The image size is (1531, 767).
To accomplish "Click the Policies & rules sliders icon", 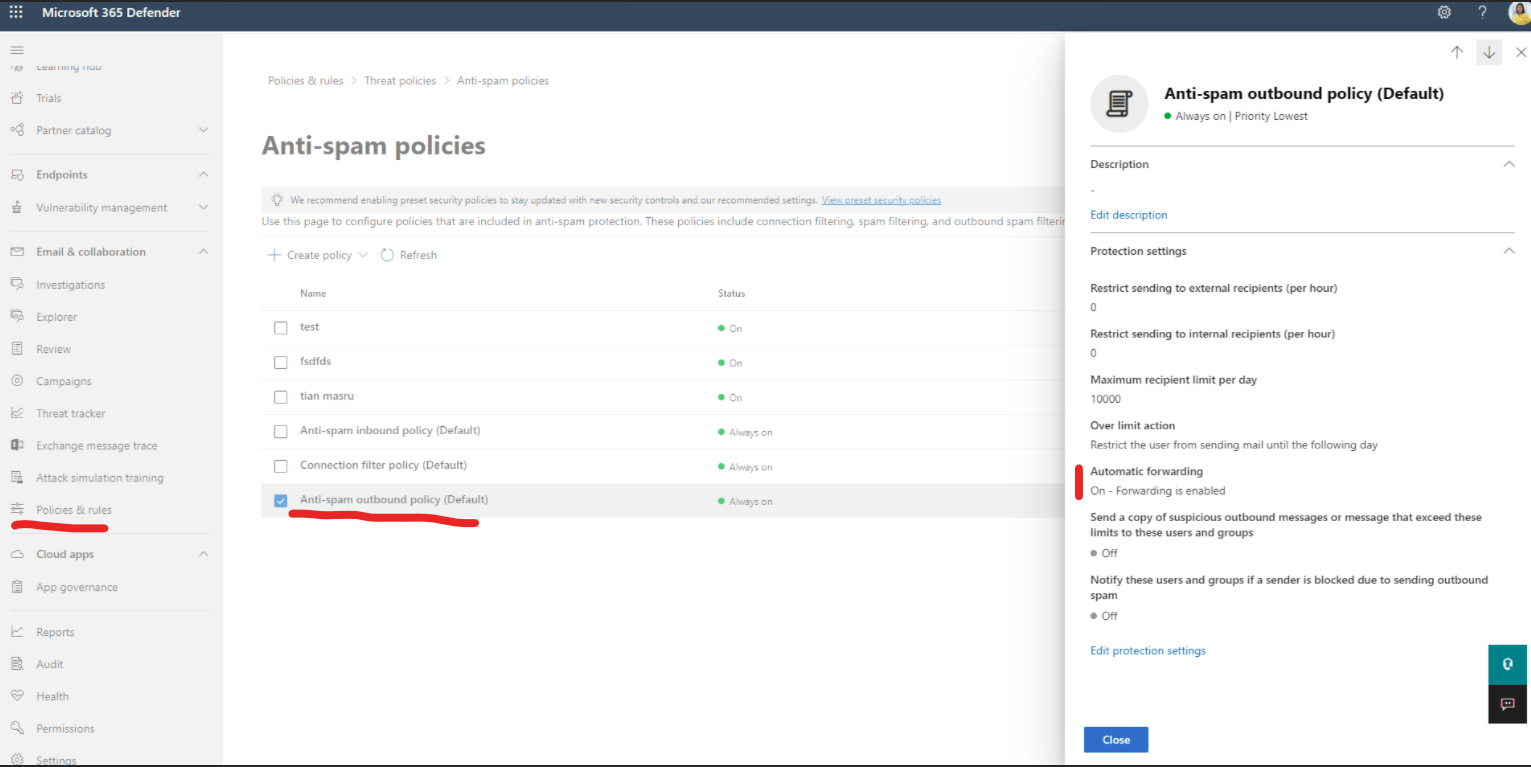I will coord(17,510).
